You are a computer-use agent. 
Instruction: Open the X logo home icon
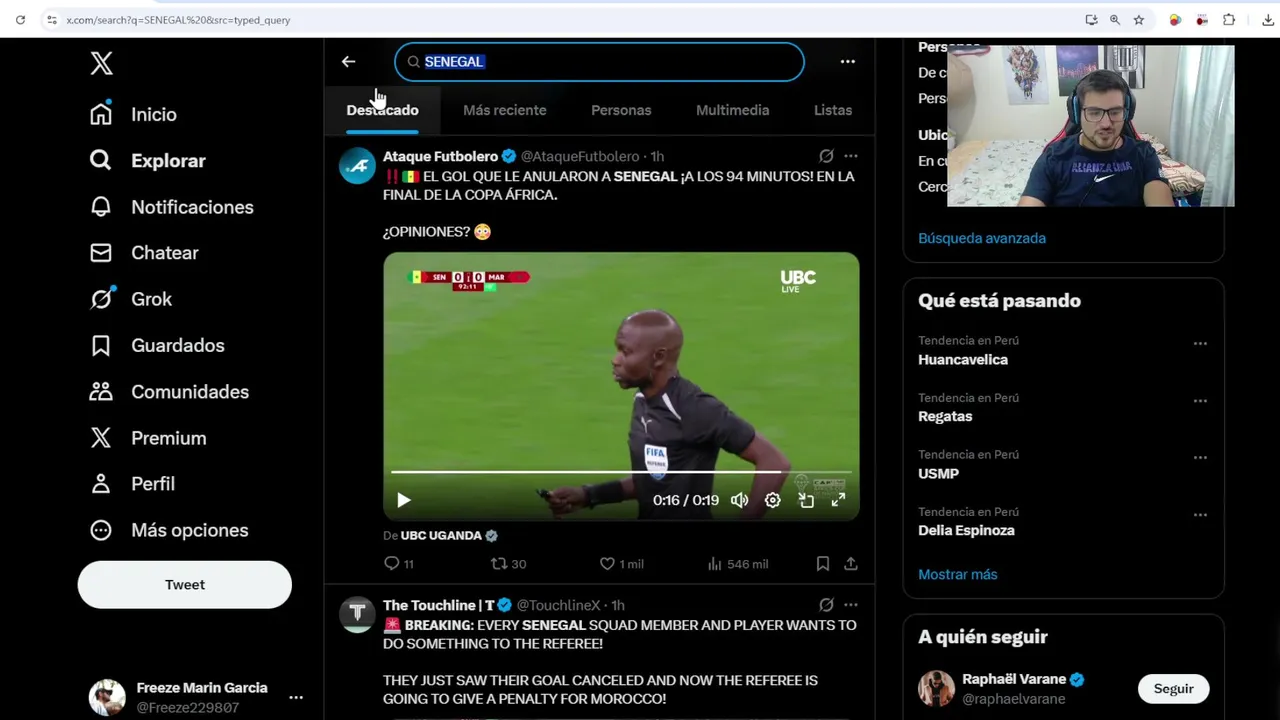pos(101,63)
